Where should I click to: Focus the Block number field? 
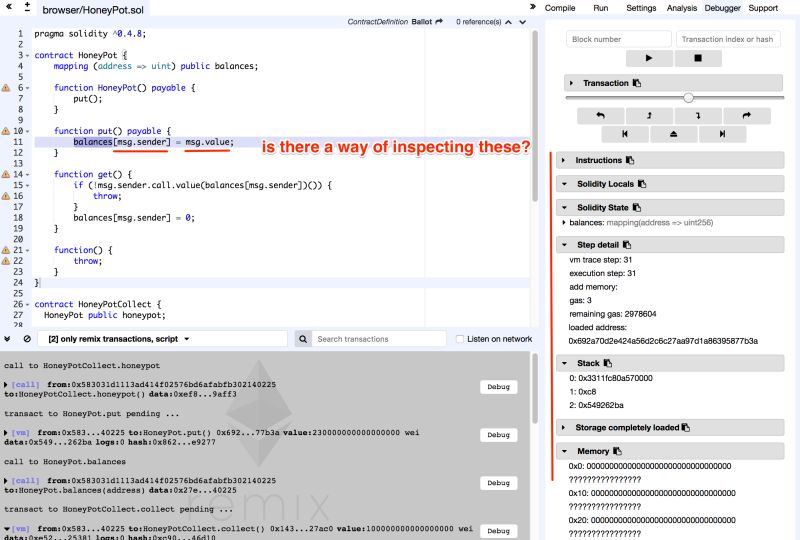click(x=618, y=39)
